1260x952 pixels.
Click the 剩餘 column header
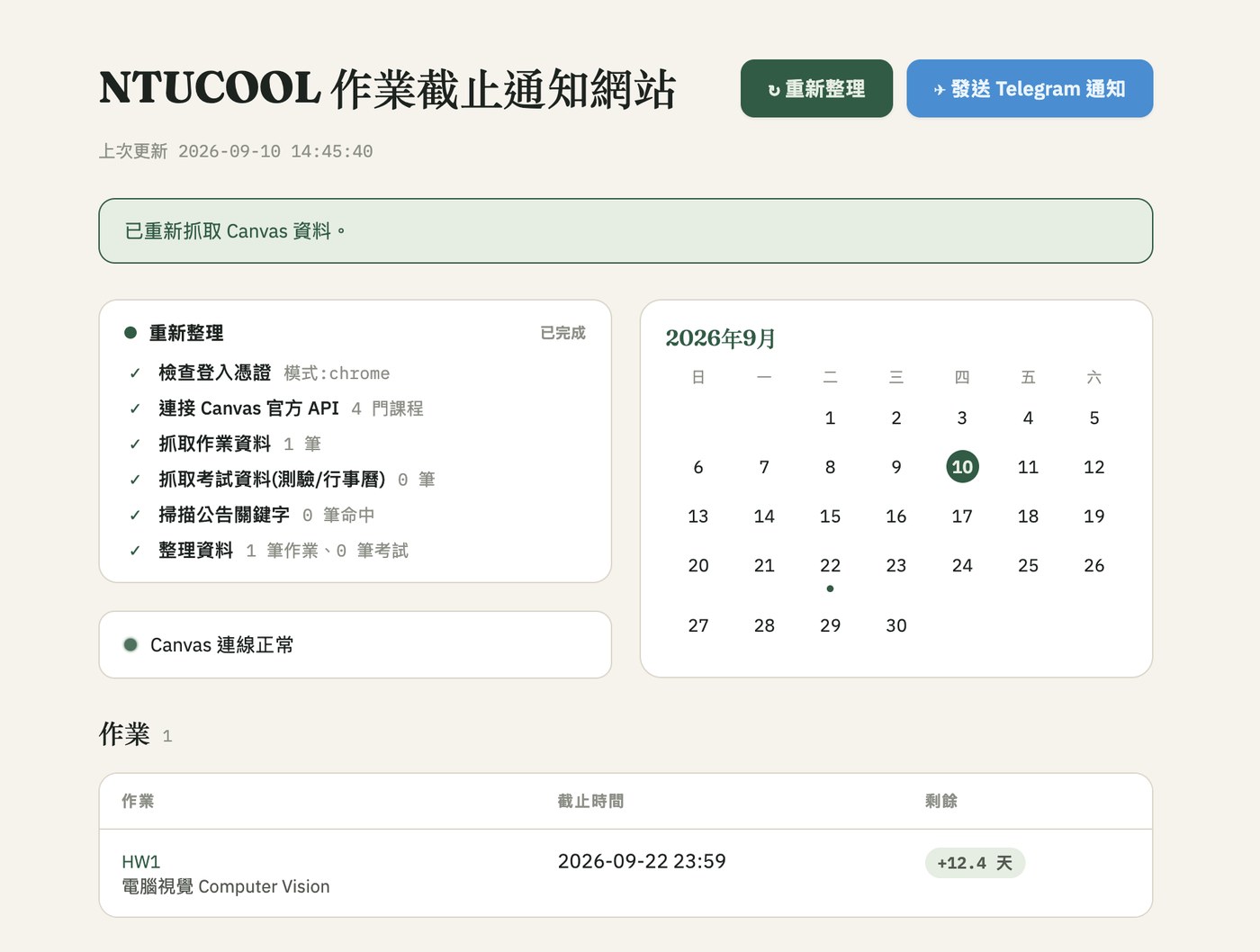click(941, 801)
